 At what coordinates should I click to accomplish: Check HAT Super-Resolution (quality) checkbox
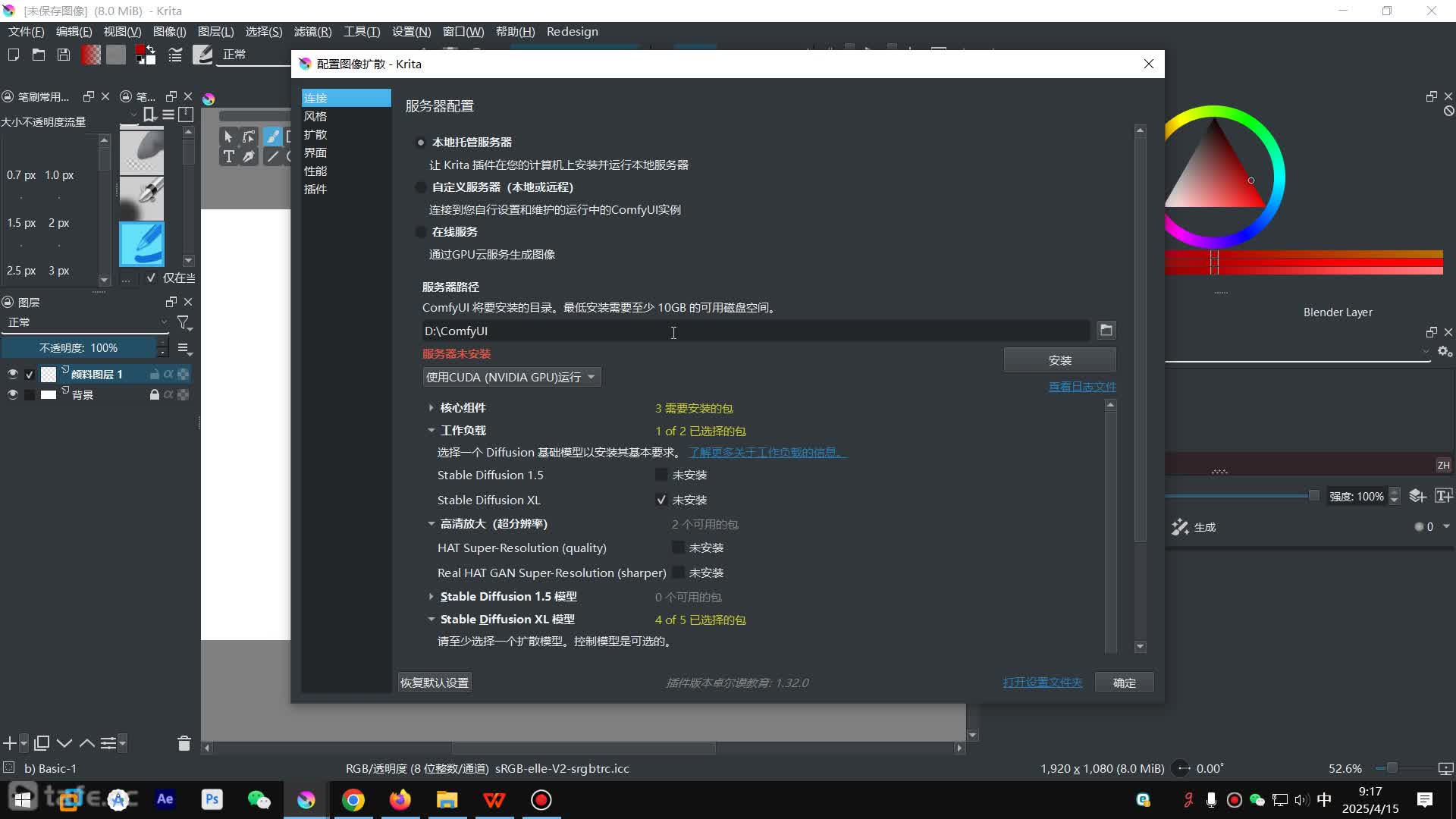click(678, 548)
